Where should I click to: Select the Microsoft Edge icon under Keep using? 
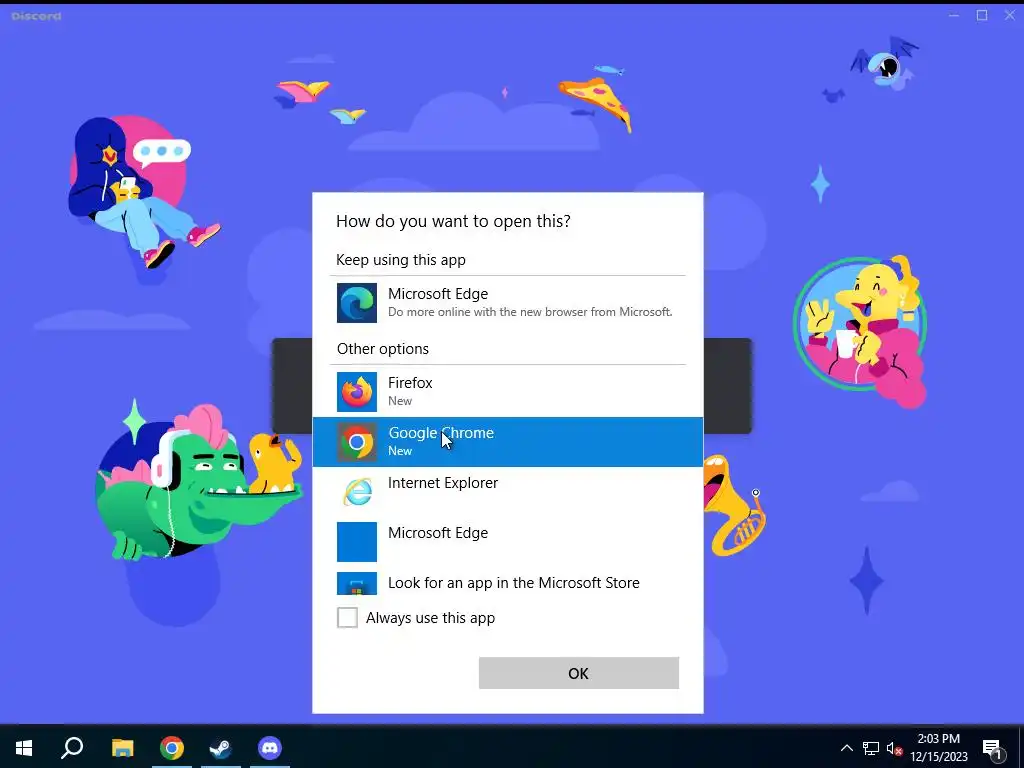tap(357, 303)
